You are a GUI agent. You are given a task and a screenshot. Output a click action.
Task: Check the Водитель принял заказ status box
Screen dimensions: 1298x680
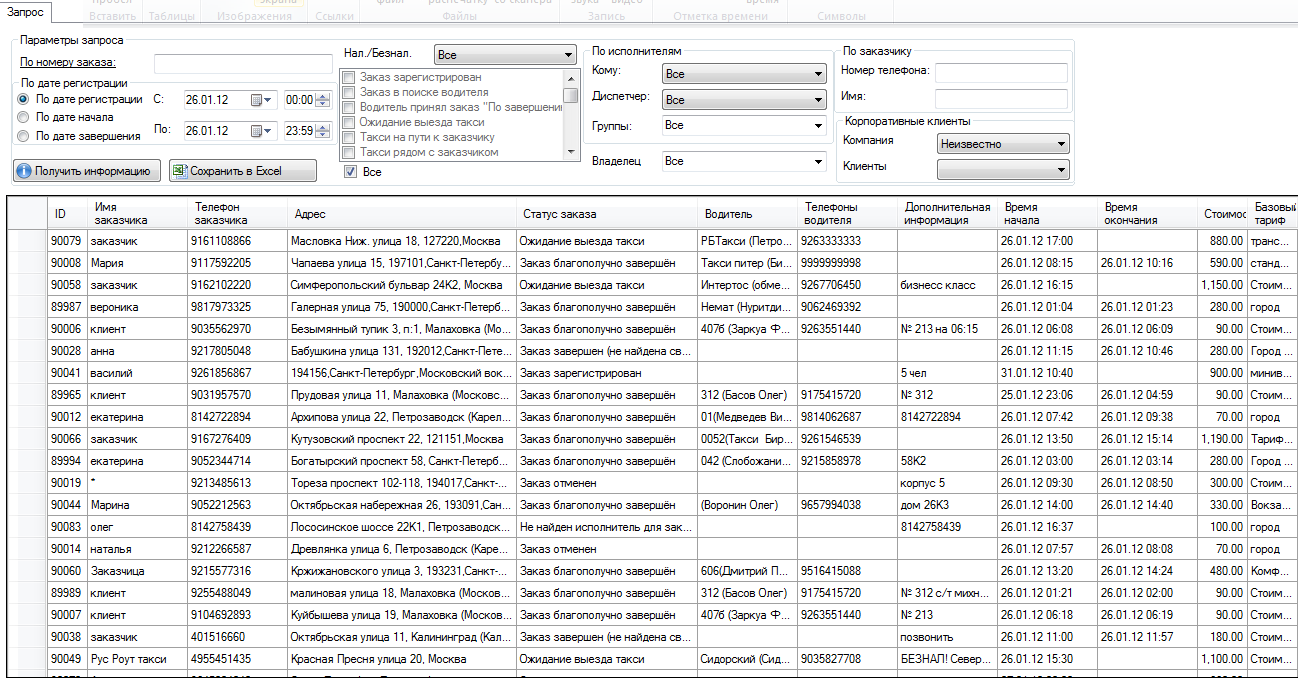click(348, 107)
